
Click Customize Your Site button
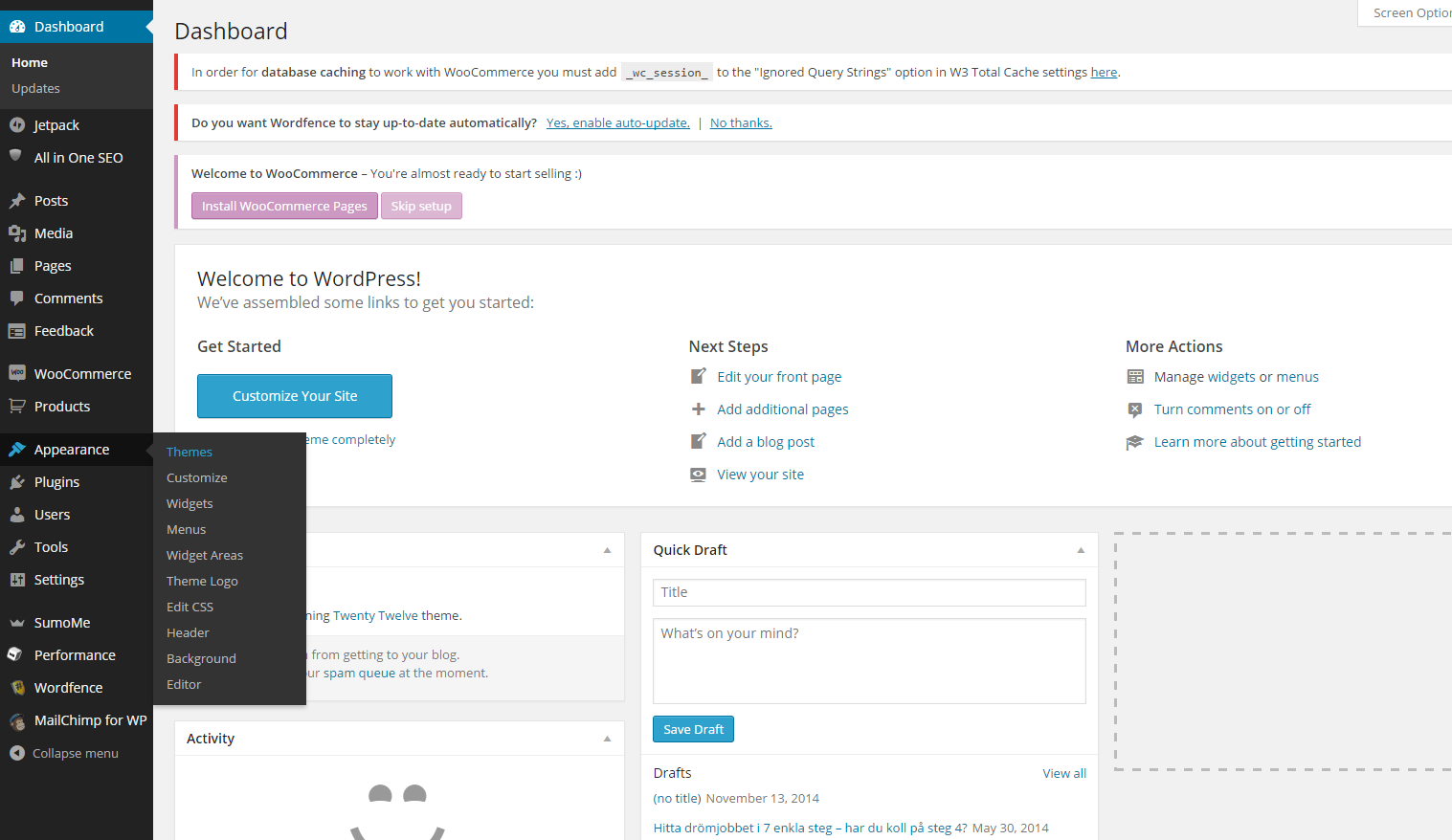pyautogui.click(x=295, y=396)
